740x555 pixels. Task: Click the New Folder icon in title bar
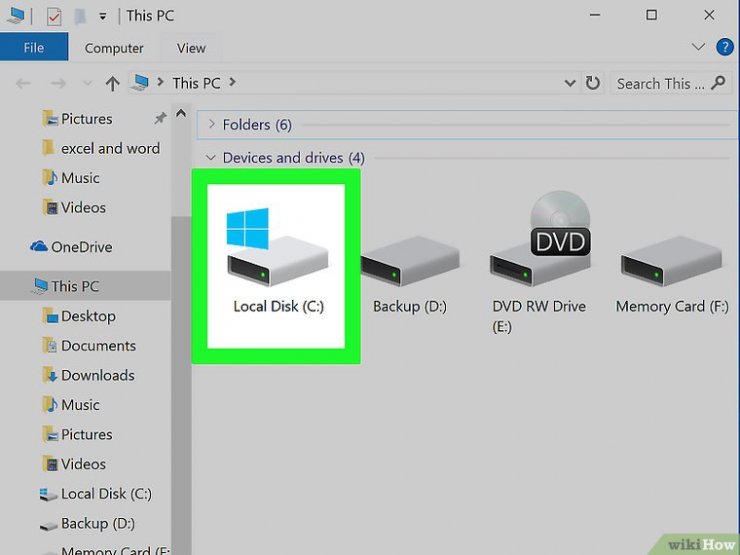tap(80, 17)
